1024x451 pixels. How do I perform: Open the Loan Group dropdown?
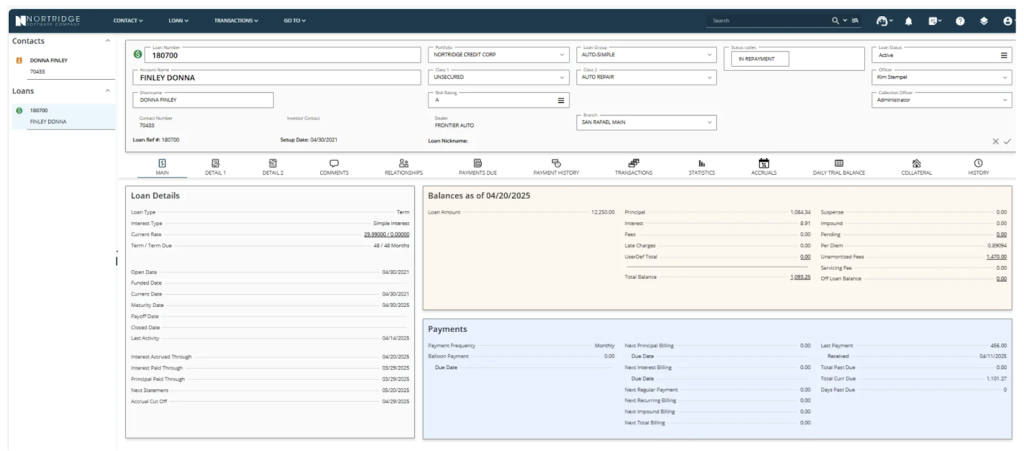pyautogui.click(x=647, y=55)
